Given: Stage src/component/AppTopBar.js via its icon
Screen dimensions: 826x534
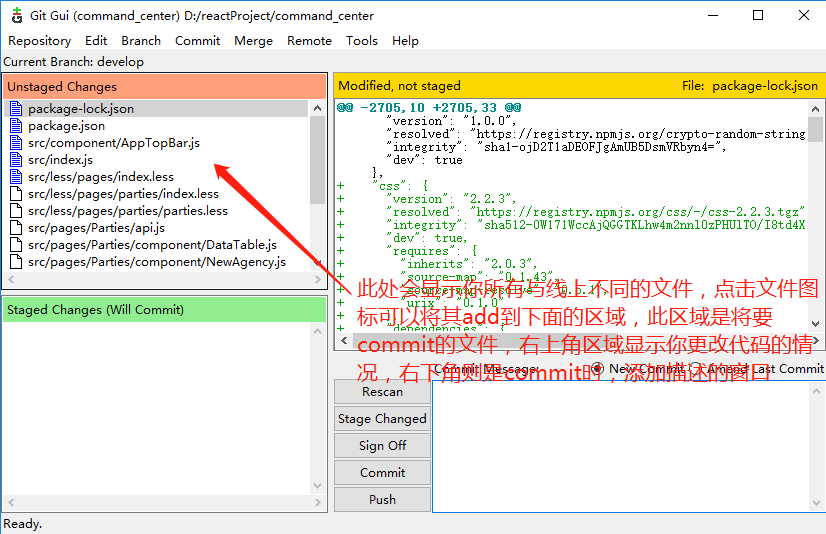Looking at the screenshot, I should [x=16, y=142].
